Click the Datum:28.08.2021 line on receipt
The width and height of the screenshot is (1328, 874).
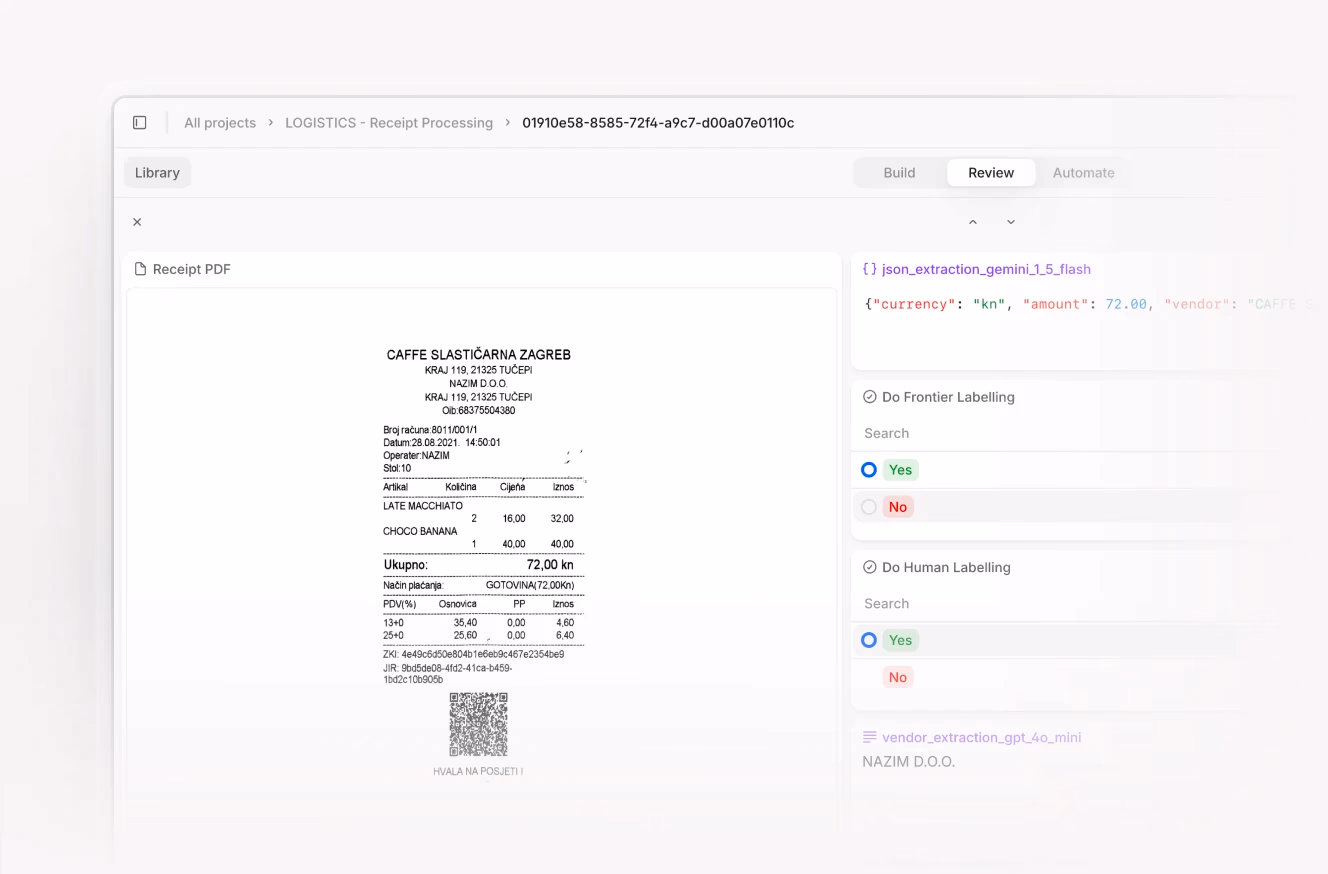[x=442, y=442]
